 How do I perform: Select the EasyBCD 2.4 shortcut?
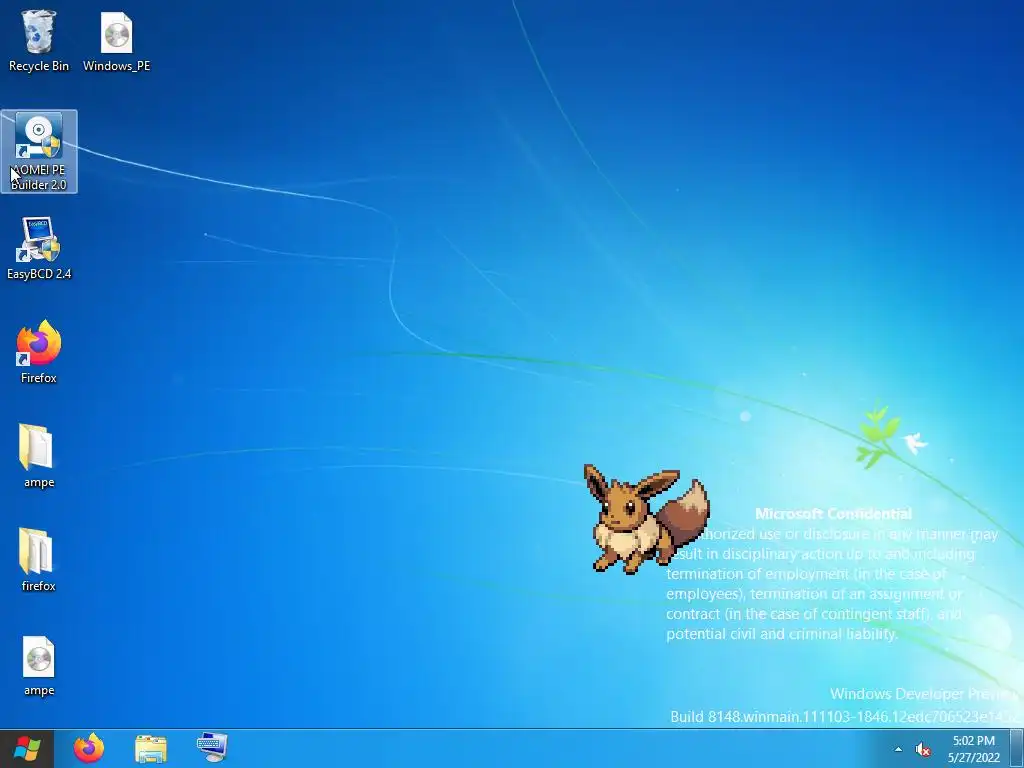coord(39,249)
